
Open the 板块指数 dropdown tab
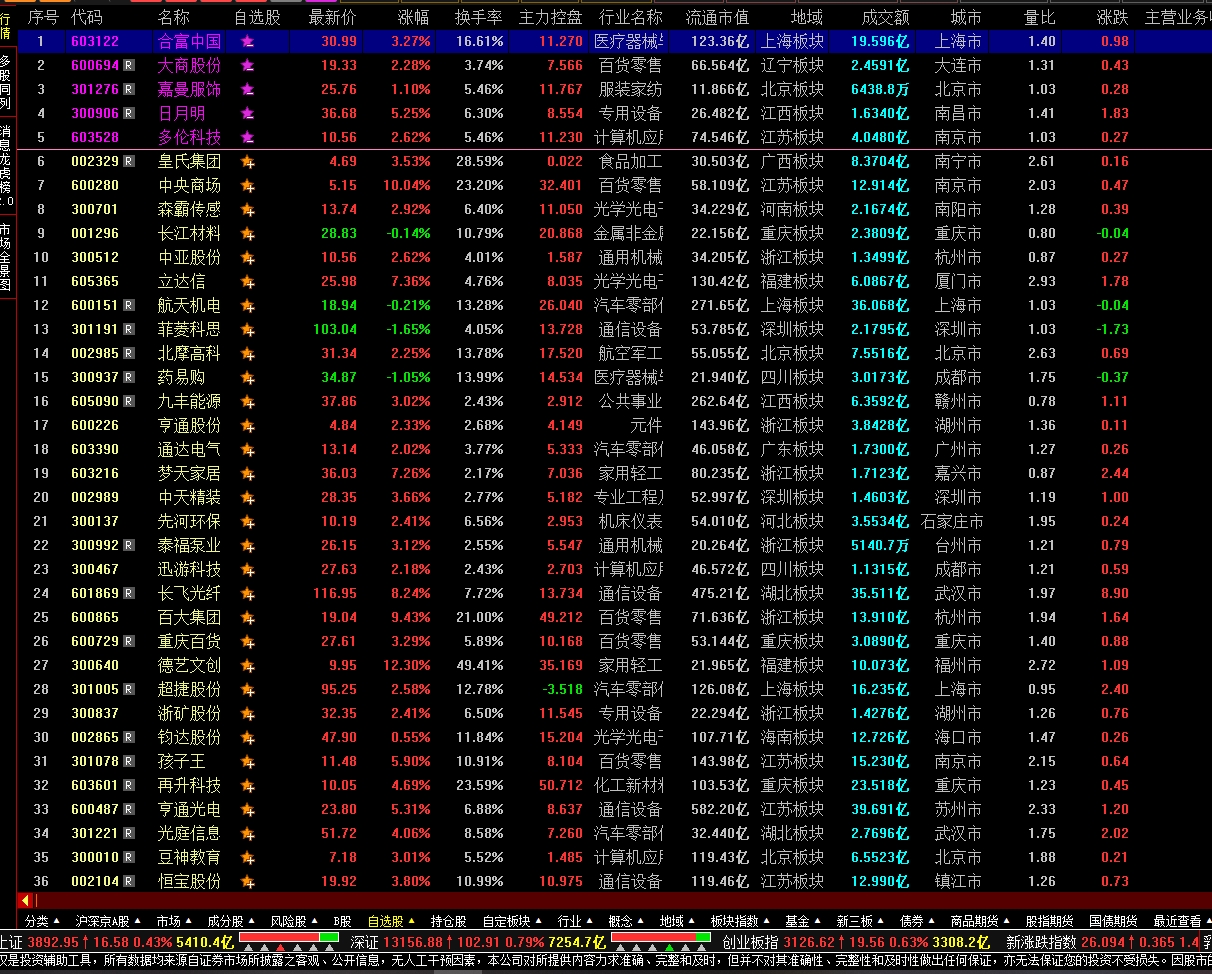pos(741,921)
